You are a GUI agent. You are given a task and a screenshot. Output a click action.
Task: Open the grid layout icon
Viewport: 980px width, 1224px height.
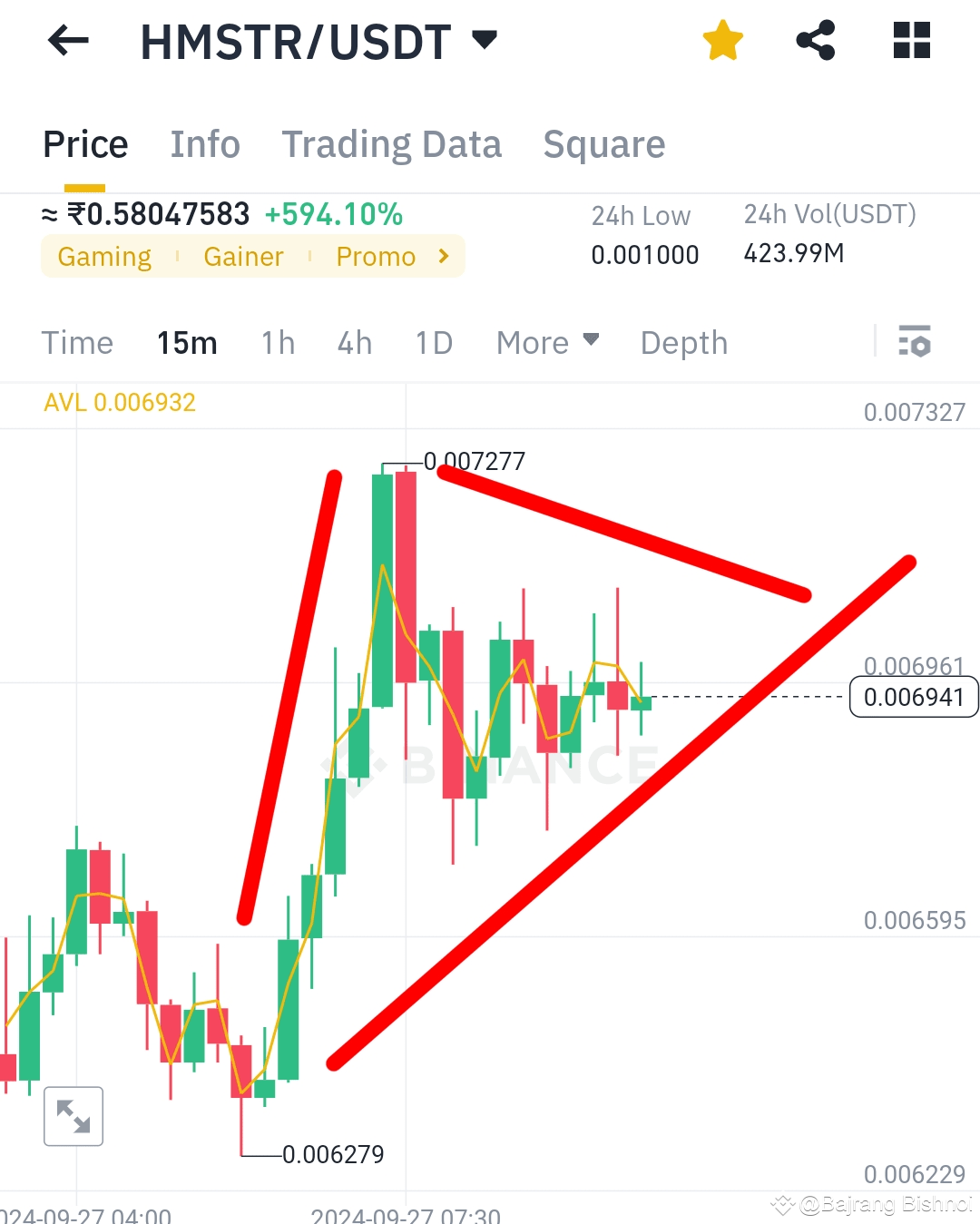(x=912, y=41)
